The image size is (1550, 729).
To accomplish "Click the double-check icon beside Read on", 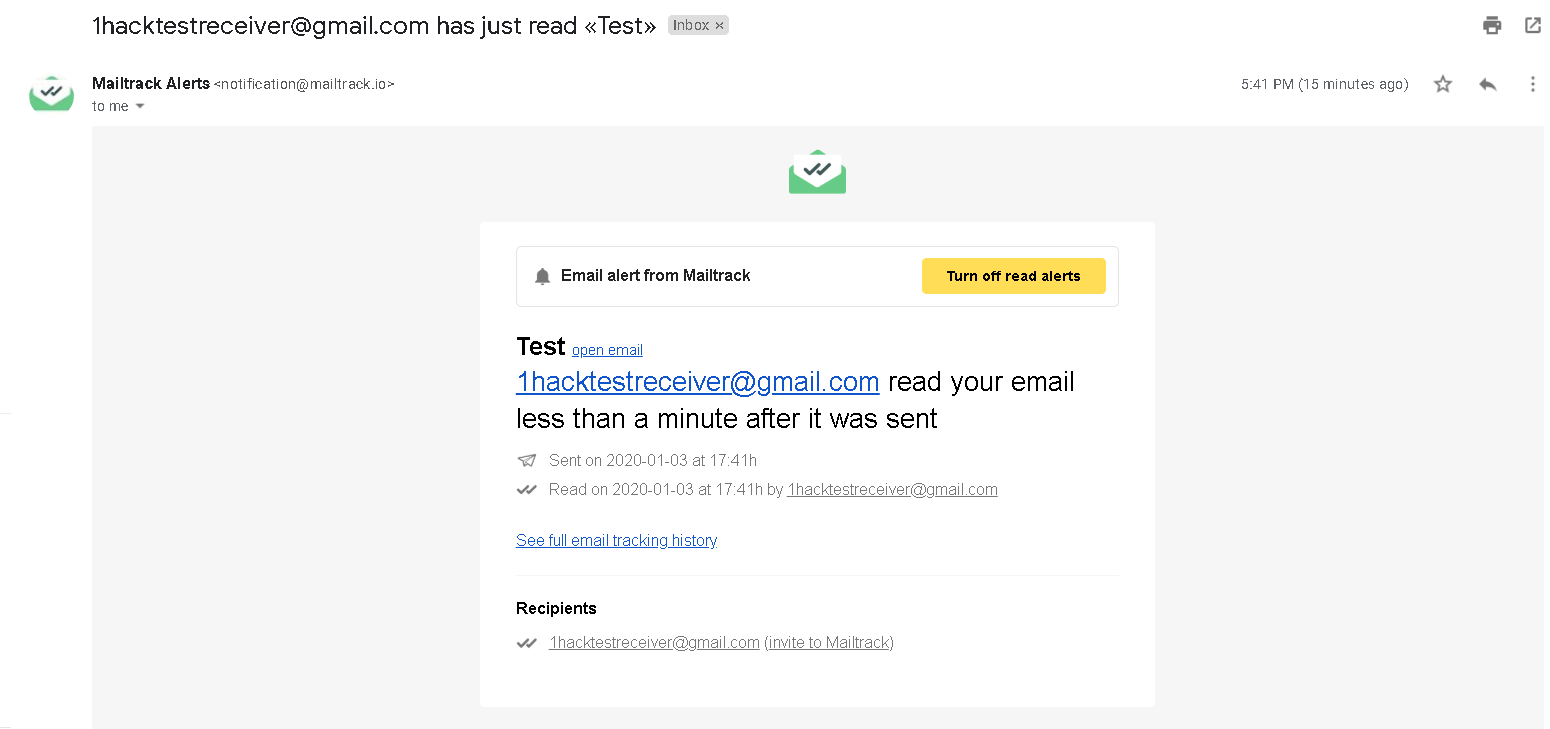I will 527,490.
